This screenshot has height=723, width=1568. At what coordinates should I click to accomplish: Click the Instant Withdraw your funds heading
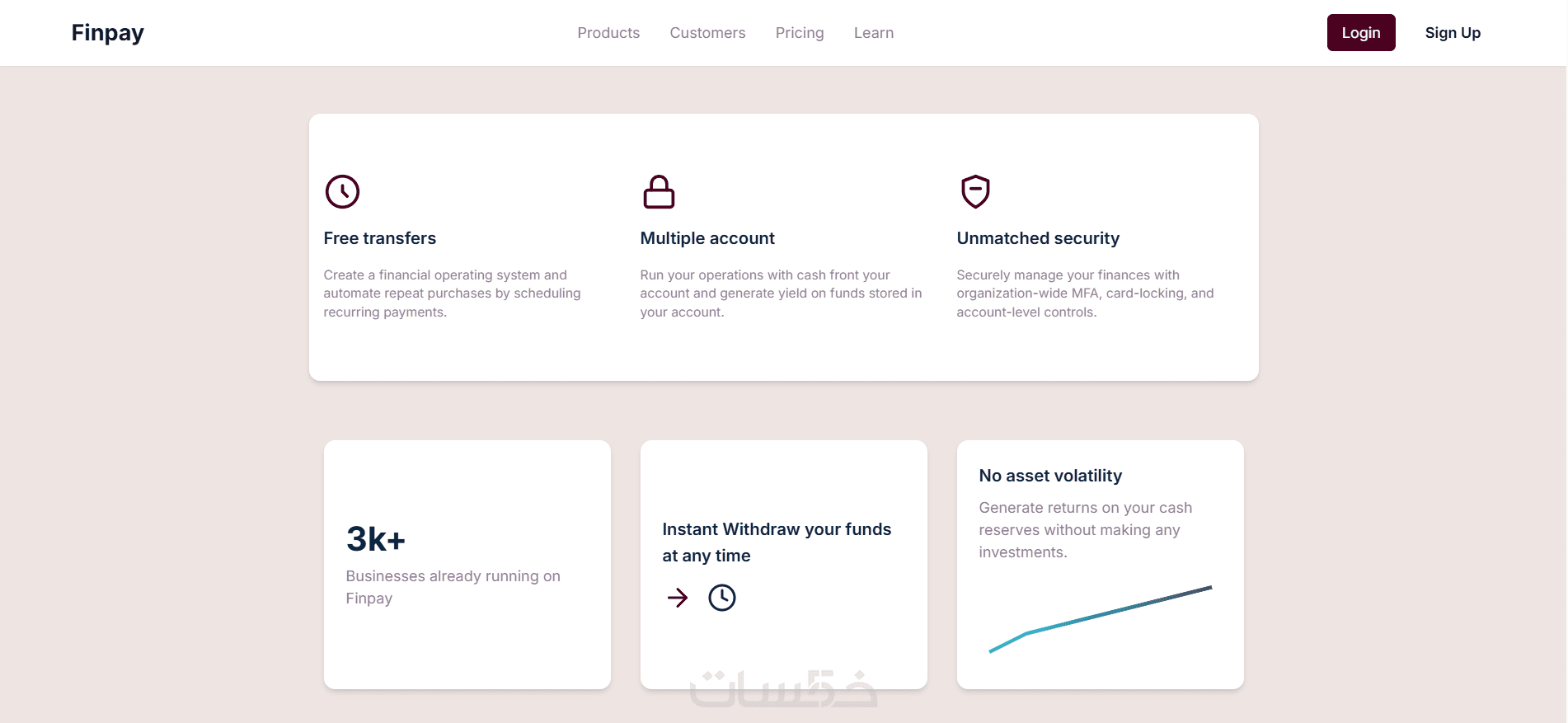click(777, 542)
